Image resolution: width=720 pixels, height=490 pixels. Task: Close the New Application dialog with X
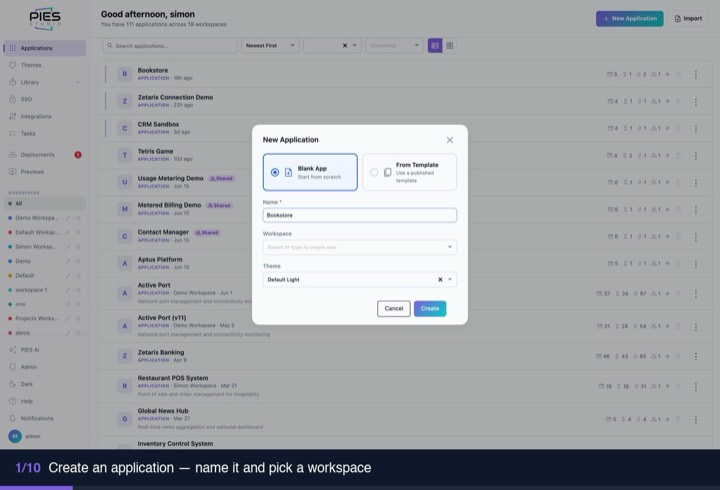coord(450,140)
